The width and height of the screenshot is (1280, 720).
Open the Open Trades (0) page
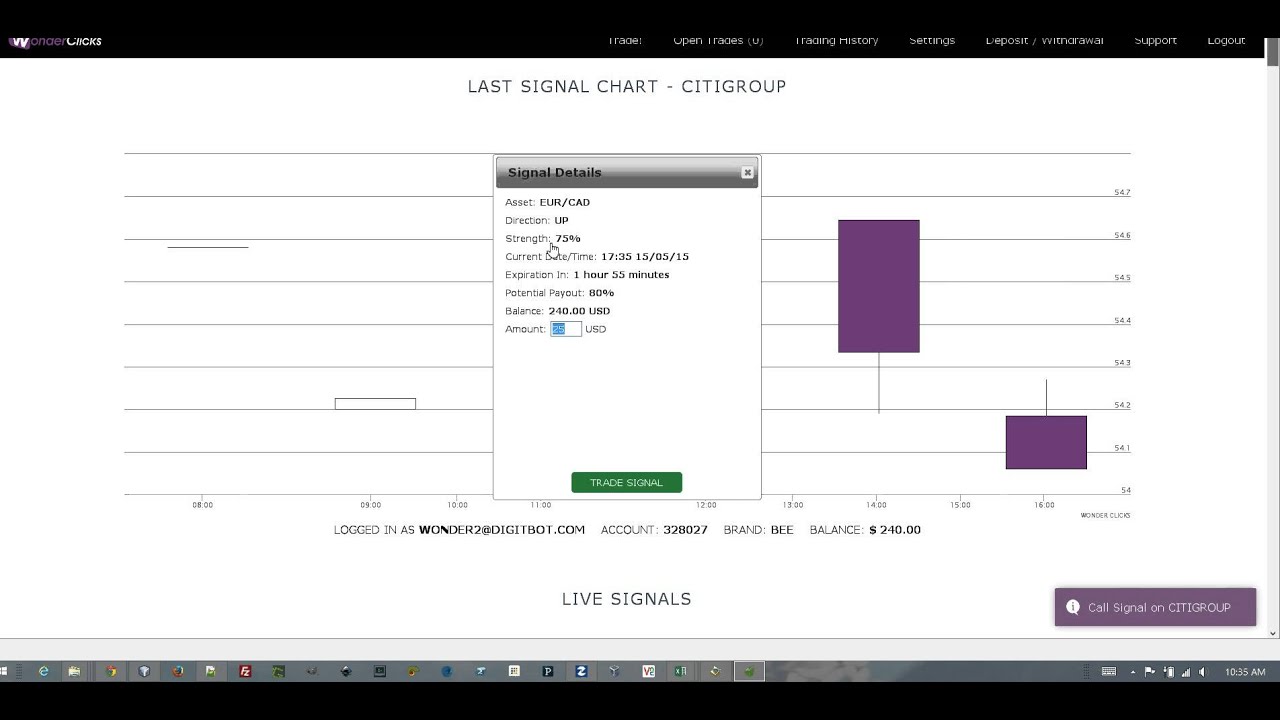click(x=718, y=41)
